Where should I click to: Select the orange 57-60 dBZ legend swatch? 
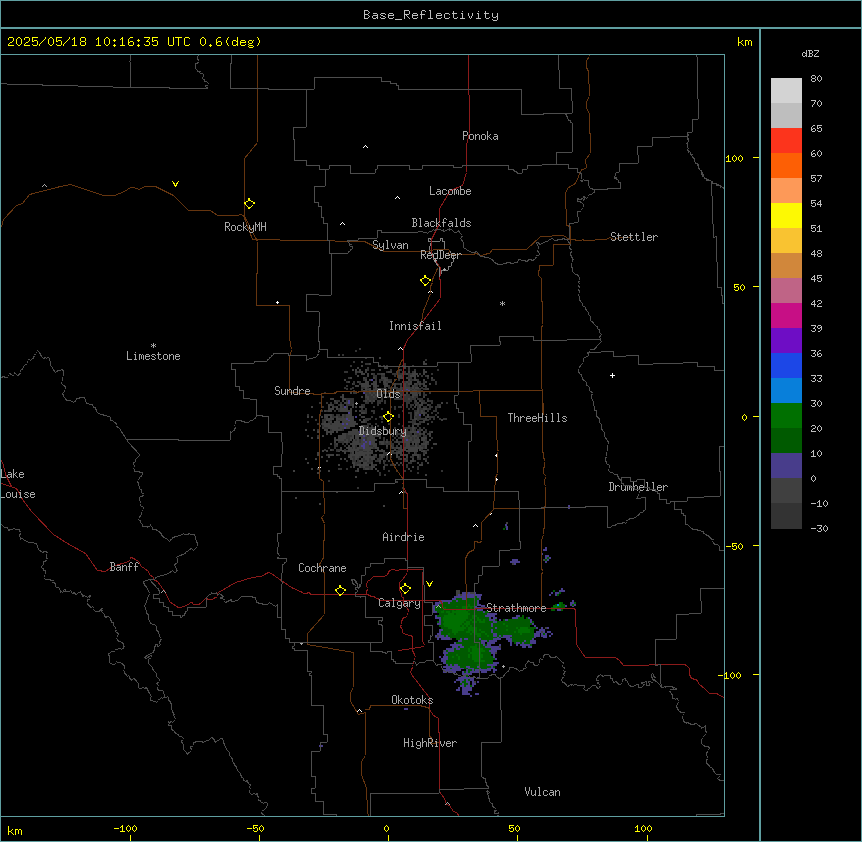click(x=786, y=165)
